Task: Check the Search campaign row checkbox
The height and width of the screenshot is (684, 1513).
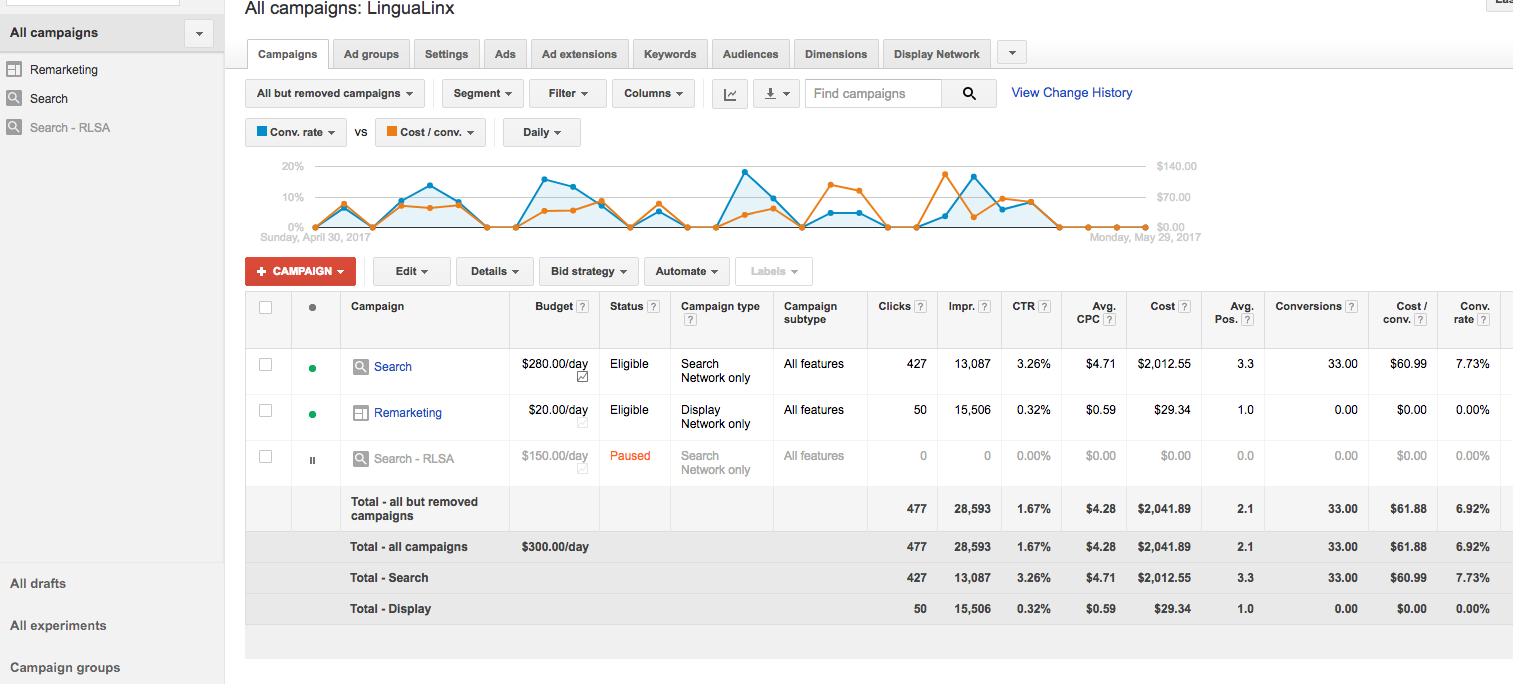Action: tap(265, 365)
